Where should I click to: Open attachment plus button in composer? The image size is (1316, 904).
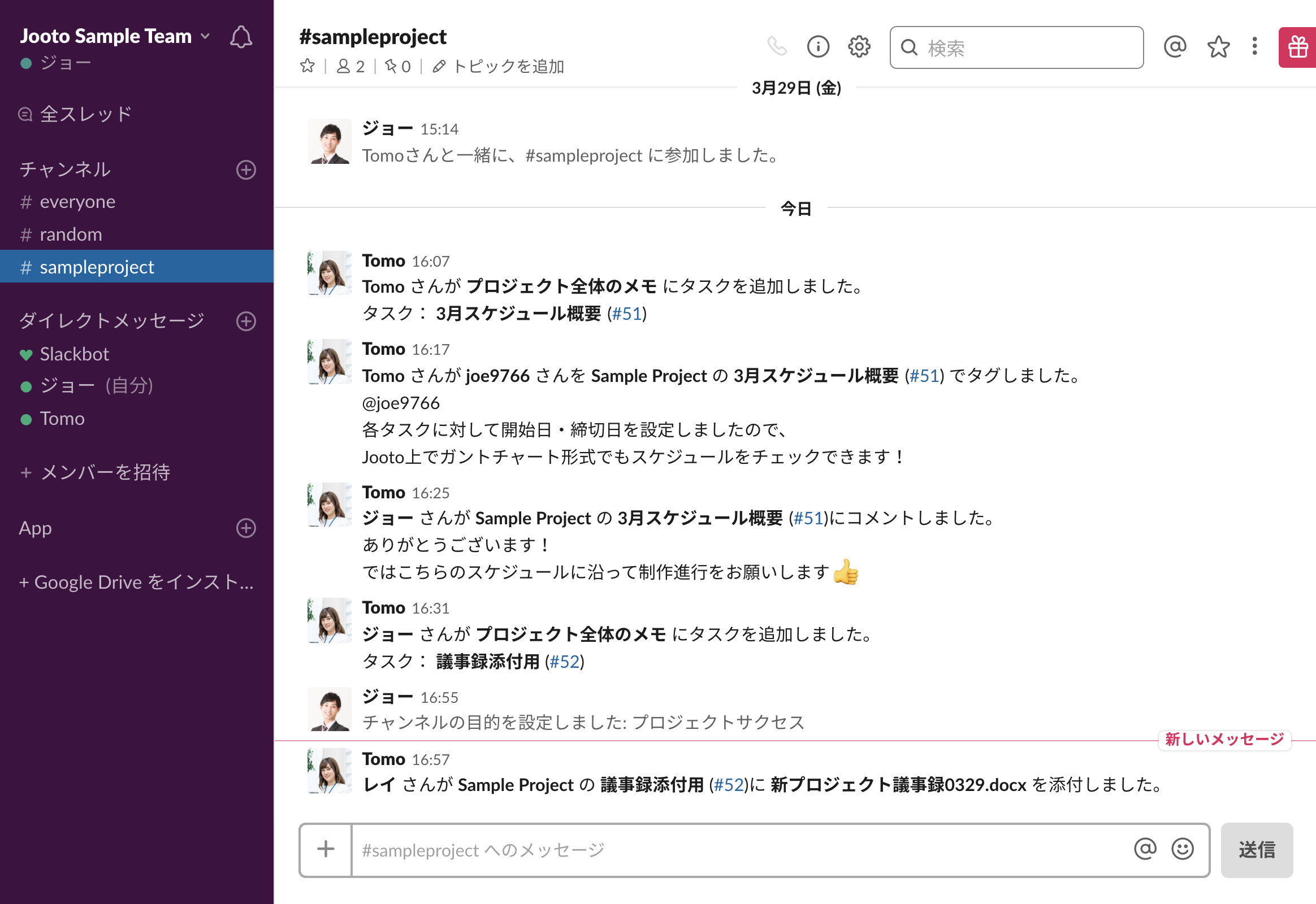[x=326, y=849]
